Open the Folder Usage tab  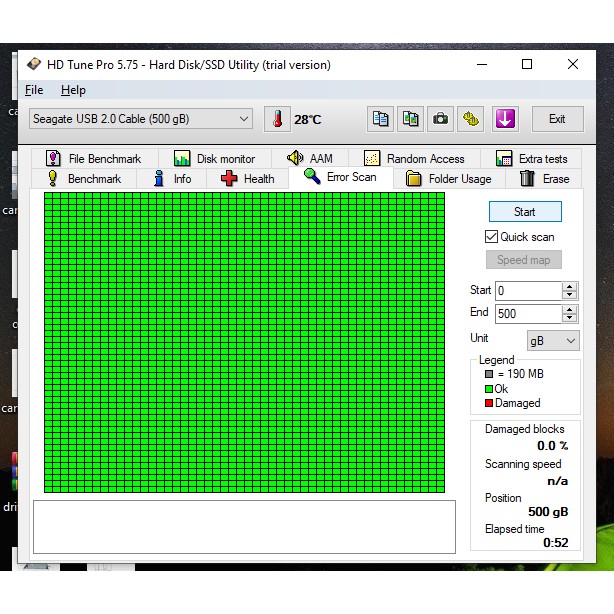tap(449, 179)
